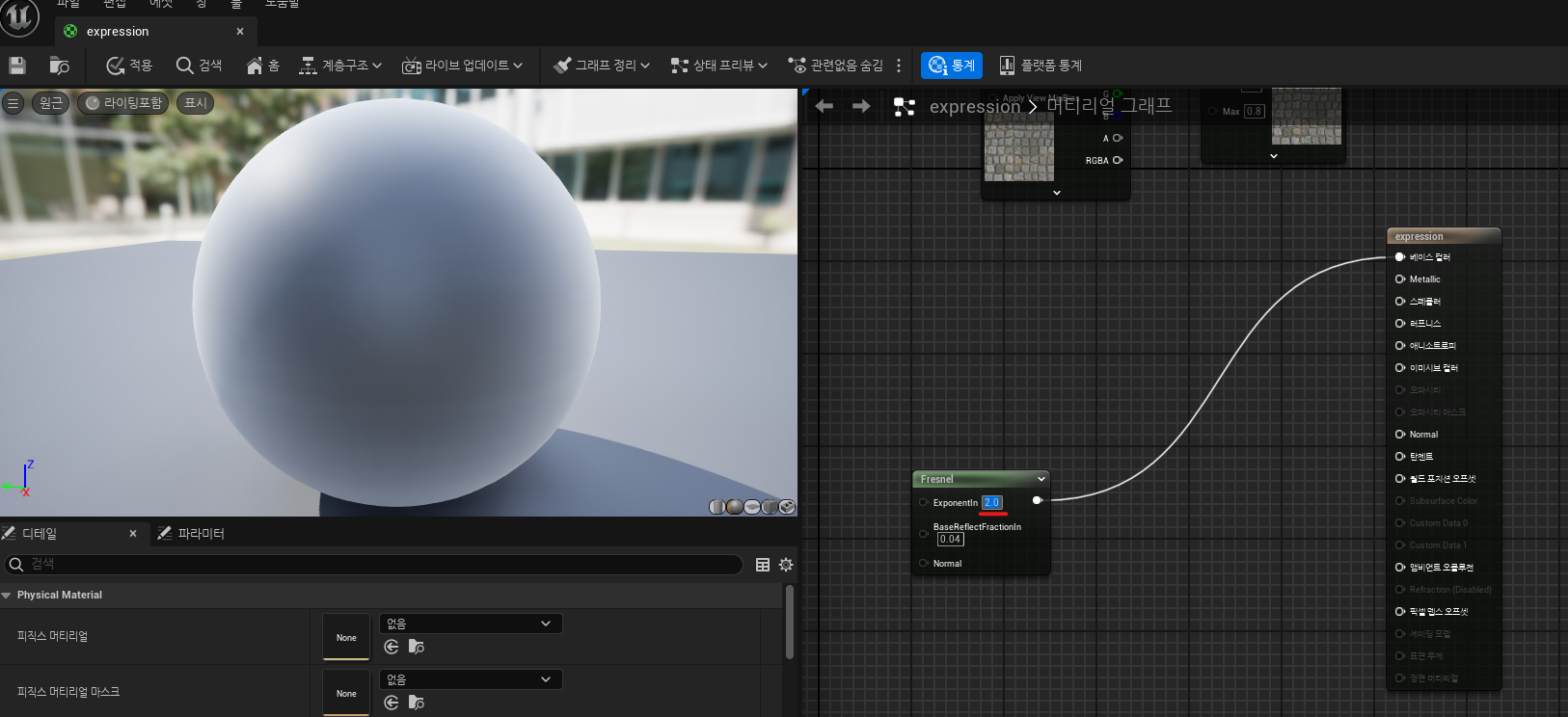The width and height of the screenshot is (1568, 717).
Task: Go back in graph navigation history
Action: [825, 106]
